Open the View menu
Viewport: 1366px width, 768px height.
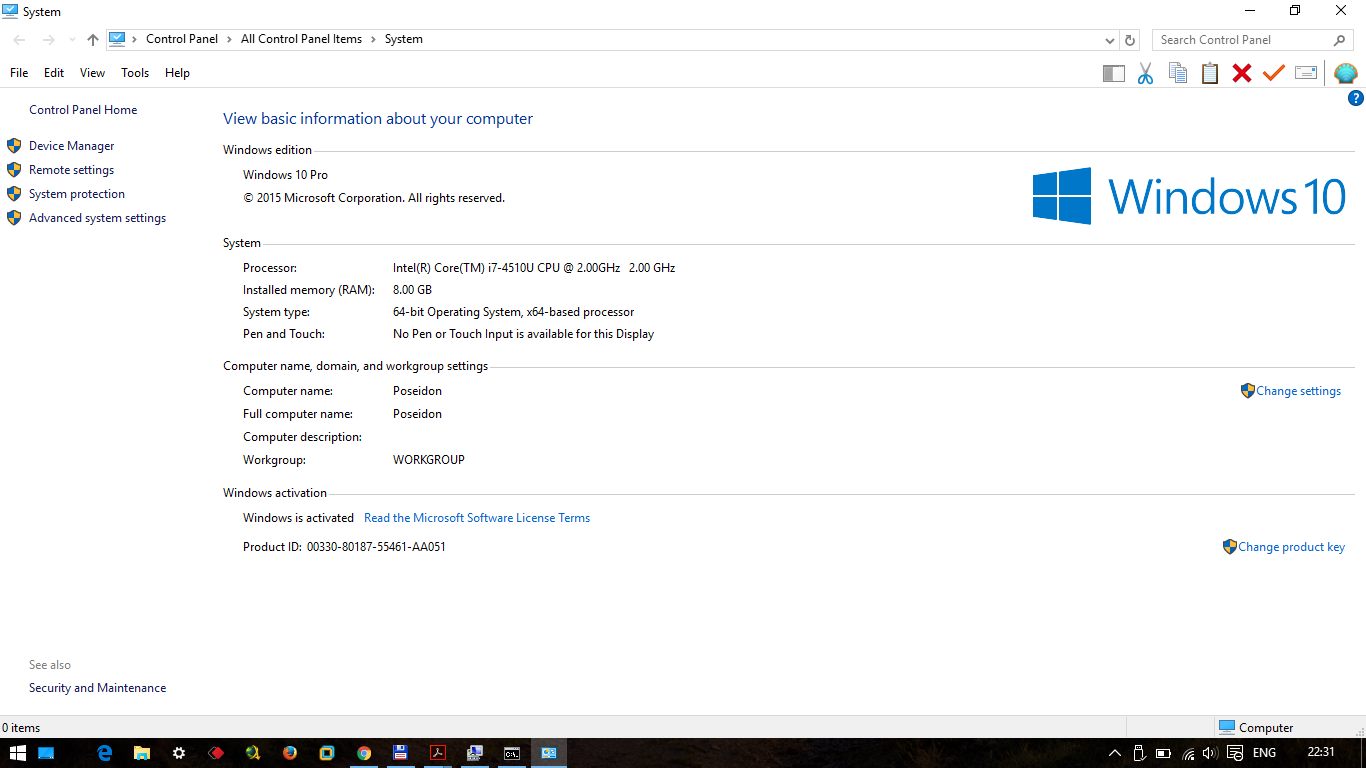pos(92,73)
